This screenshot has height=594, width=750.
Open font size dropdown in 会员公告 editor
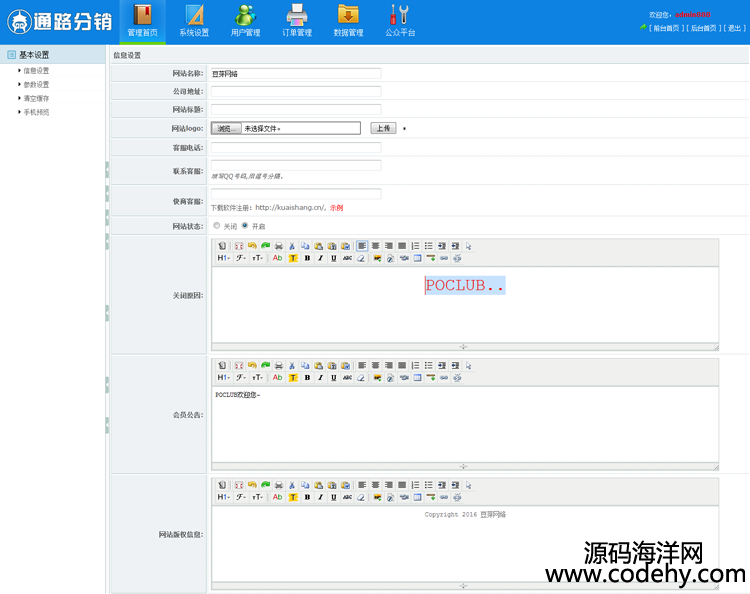click(257, 378)
